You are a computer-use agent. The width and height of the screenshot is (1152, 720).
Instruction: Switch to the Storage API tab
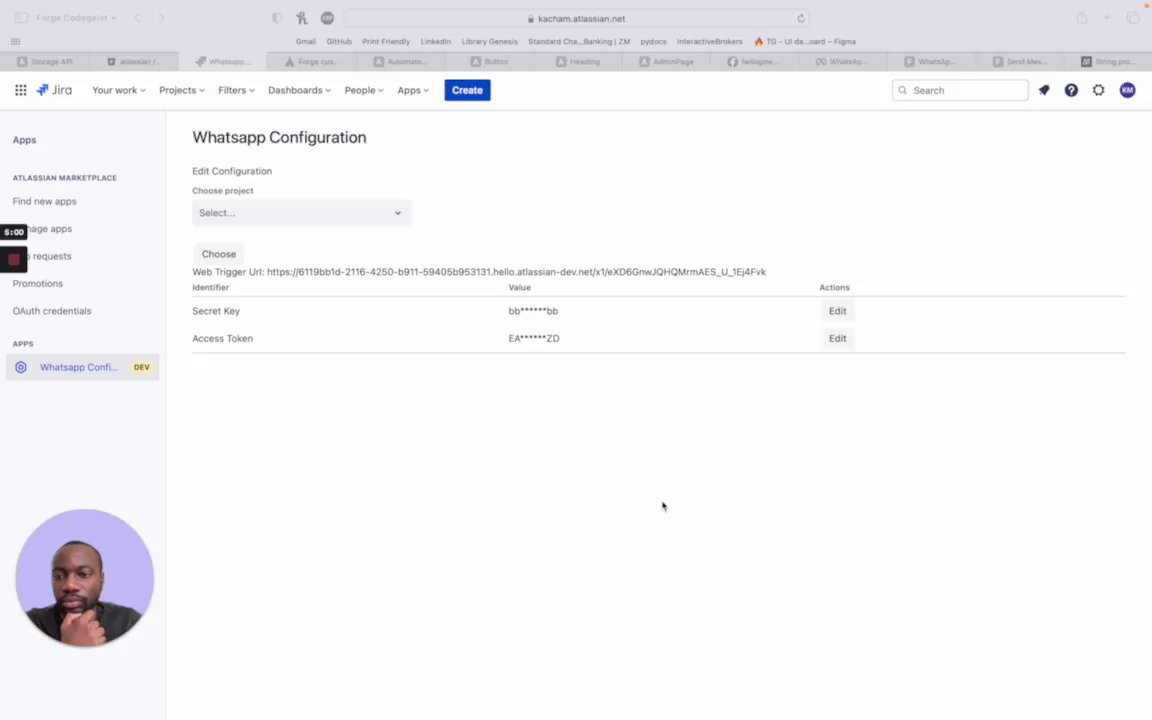(x=44, y=62)
